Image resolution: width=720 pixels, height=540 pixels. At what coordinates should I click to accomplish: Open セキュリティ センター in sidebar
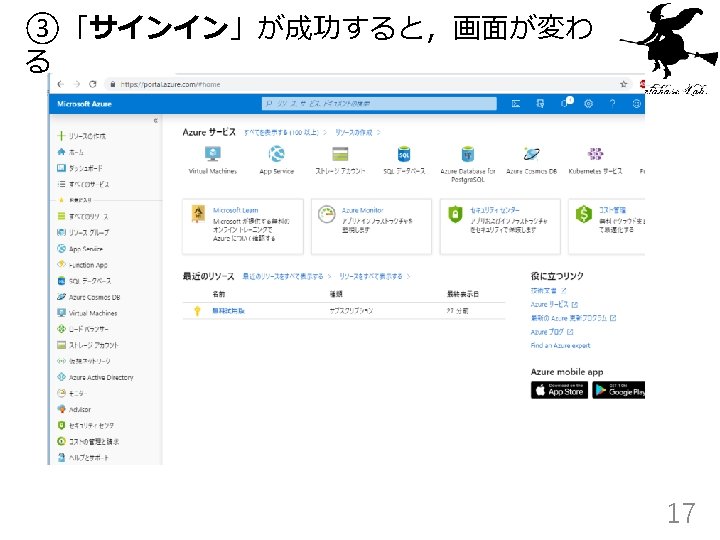[85, 425]
